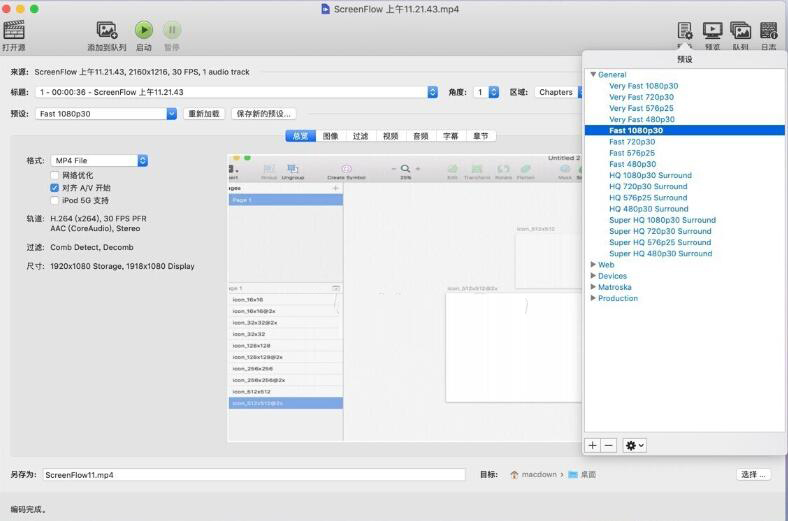This screenshot has height=521, width=788.
Task: Switch to the Summary tab
Action: coord(301,136)
